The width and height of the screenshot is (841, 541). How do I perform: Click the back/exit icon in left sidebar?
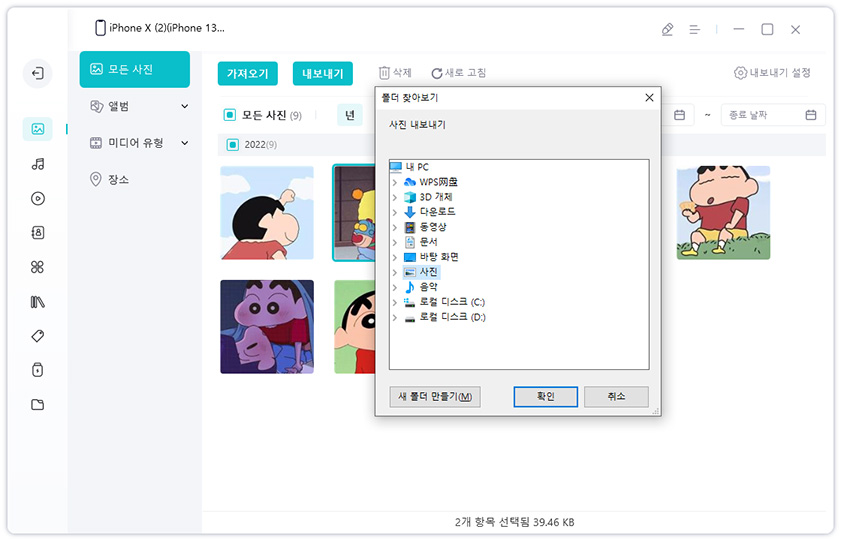pyautogui.click(x=38, y=73)
